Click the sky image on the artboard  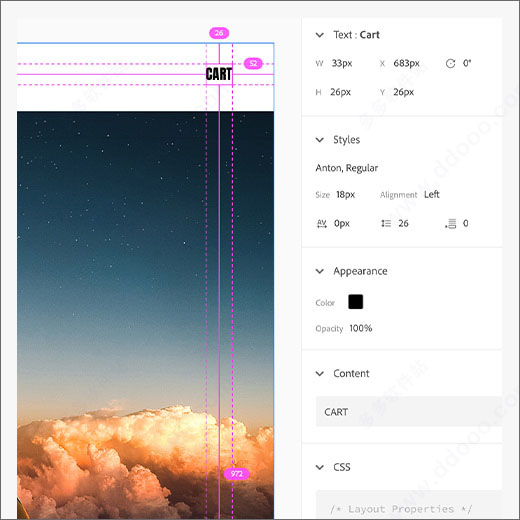pyautogui.click(x=145, y=315)
